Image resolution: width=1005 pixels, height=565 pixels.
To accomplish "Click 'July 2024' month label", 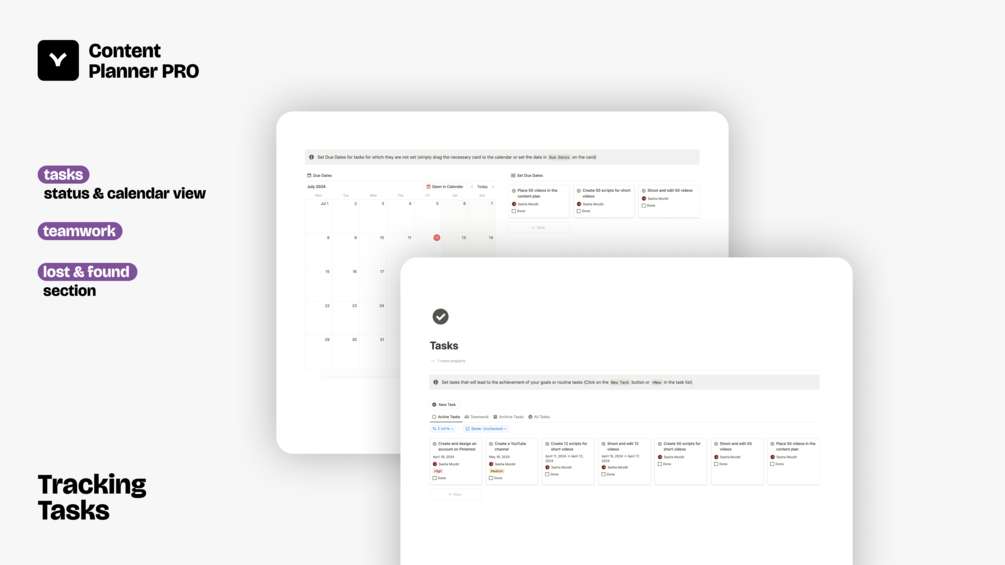I will point(316,186).
